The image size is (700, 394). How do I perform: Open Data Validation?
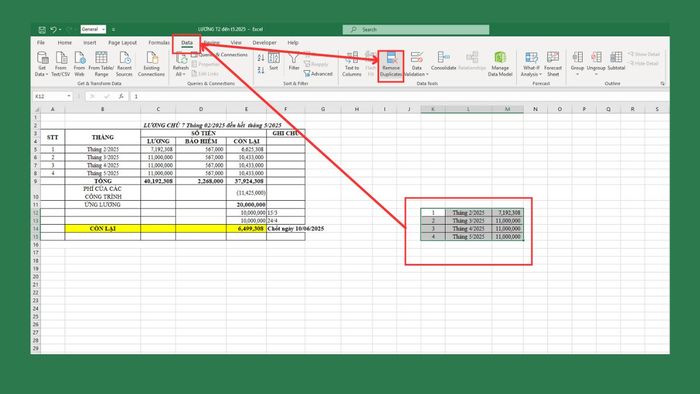point(417,64)
